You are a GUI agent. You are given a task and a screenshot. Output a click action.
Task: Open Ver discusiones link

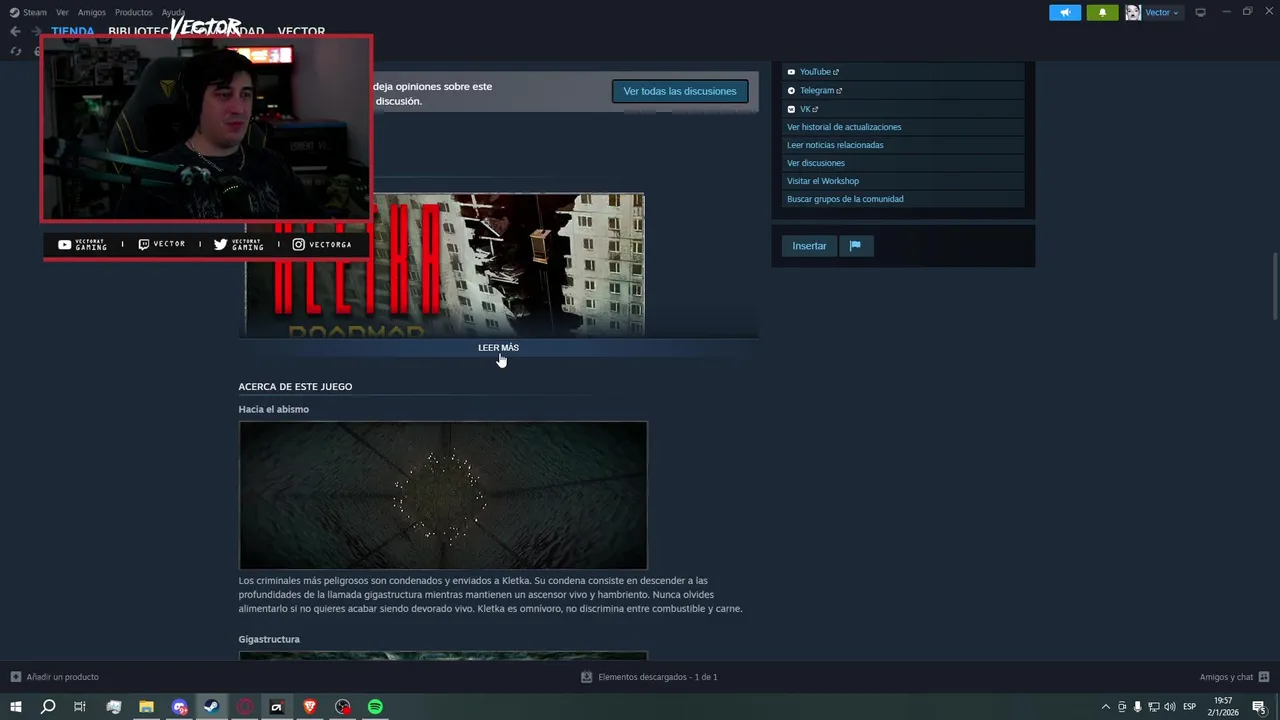pos(816,163)
